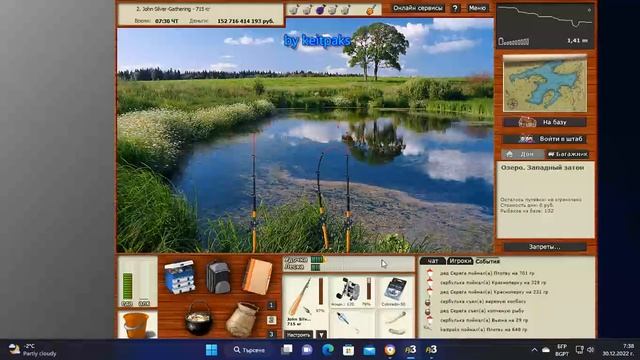640x360 pixels.
Task: Open the Меню button
Action: pyautogui.click(x=477, y=8)
